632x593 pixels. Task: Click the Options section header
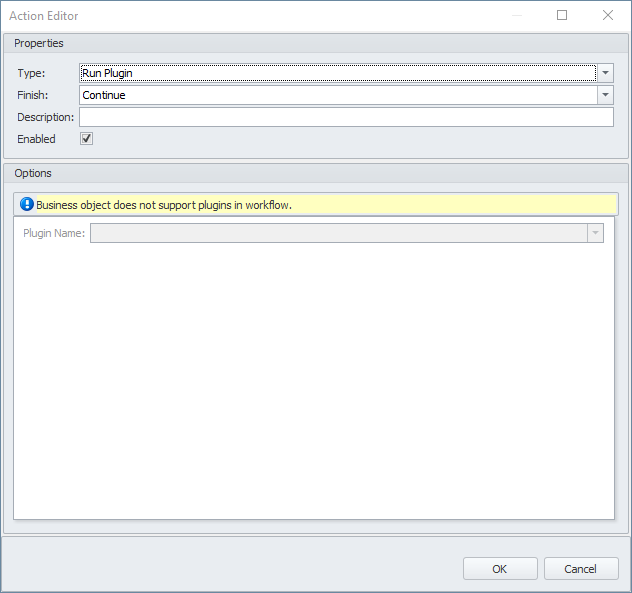[33, 173]
